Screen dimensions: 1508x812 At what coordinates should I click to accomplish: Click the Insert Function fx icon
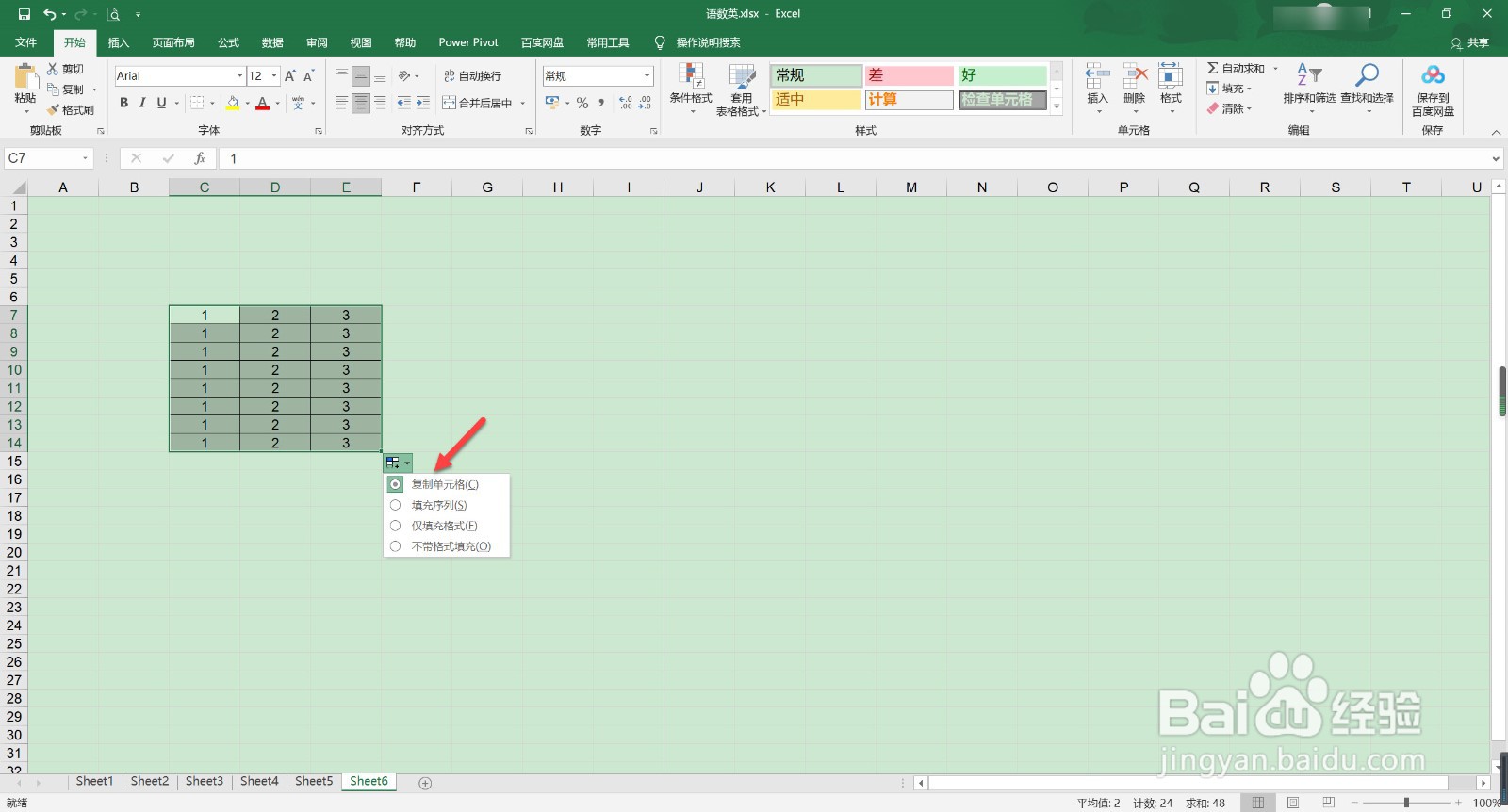[200, 158]
